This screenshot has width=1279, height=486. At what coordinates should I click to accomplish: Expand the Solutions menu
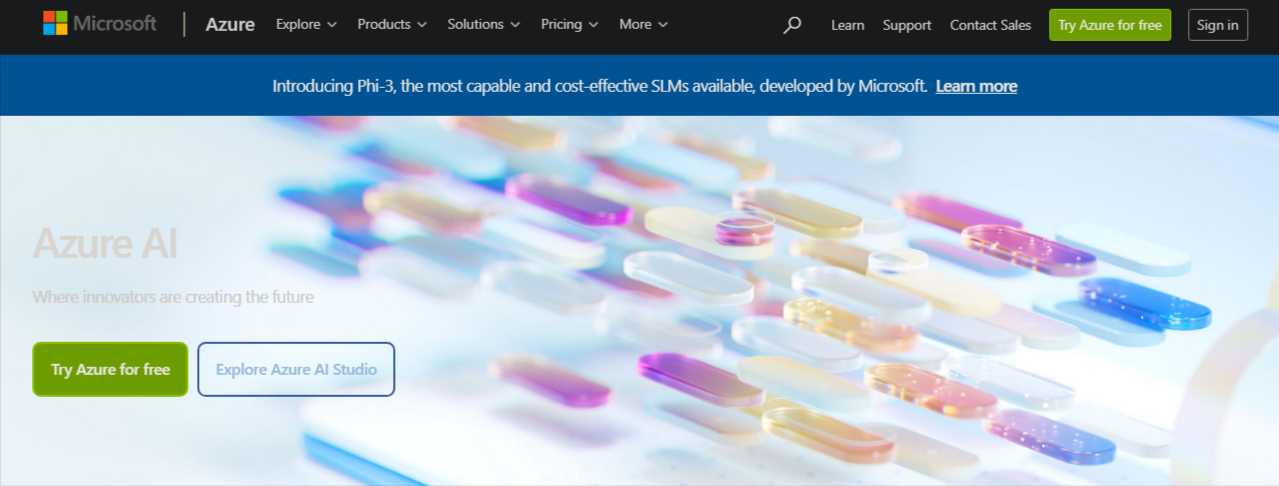484,24
